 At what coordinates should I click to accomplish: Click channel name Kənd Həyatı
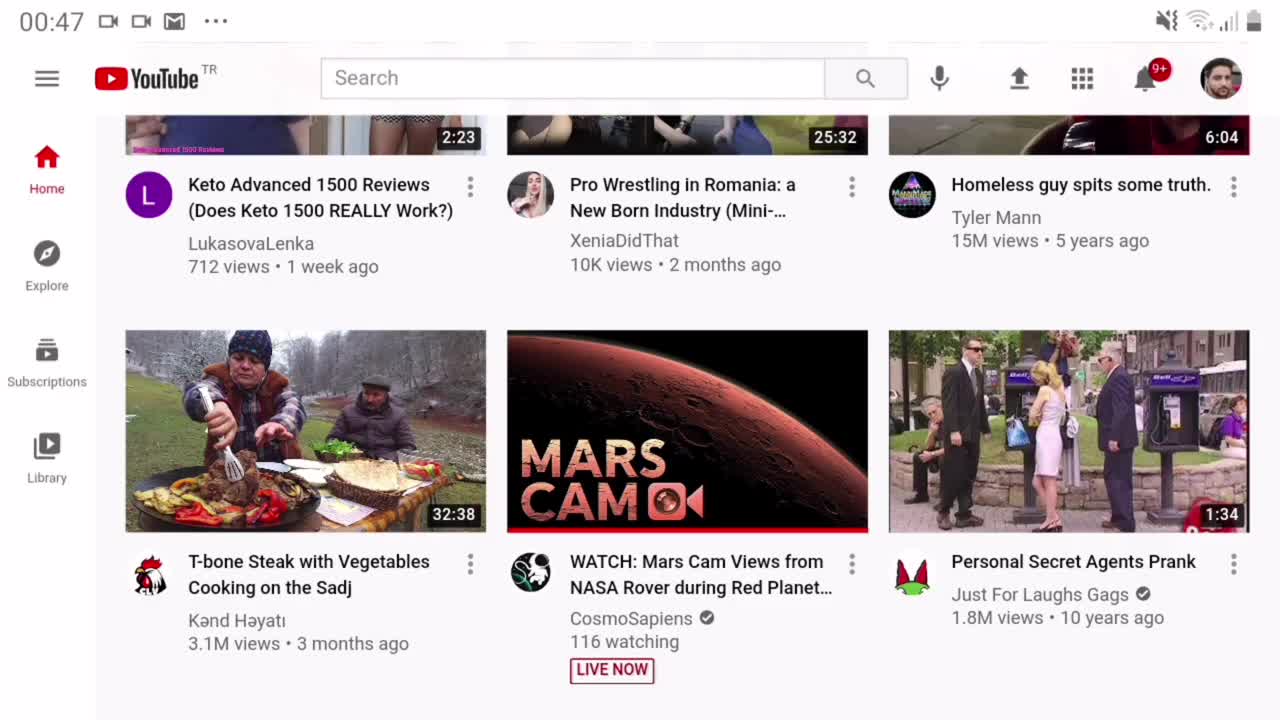click(x=237, y=621)
